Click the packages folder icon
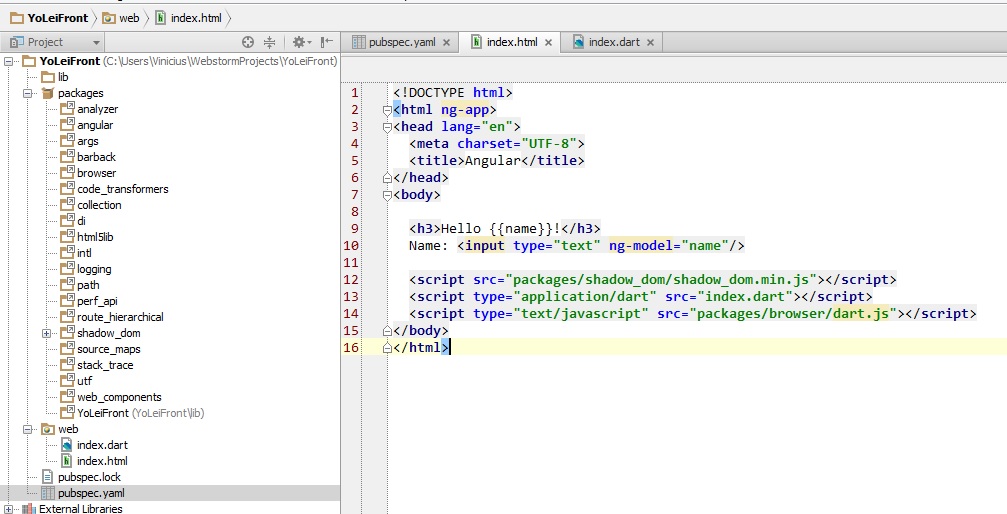The image size is (1007, 514). pos(48,93)
